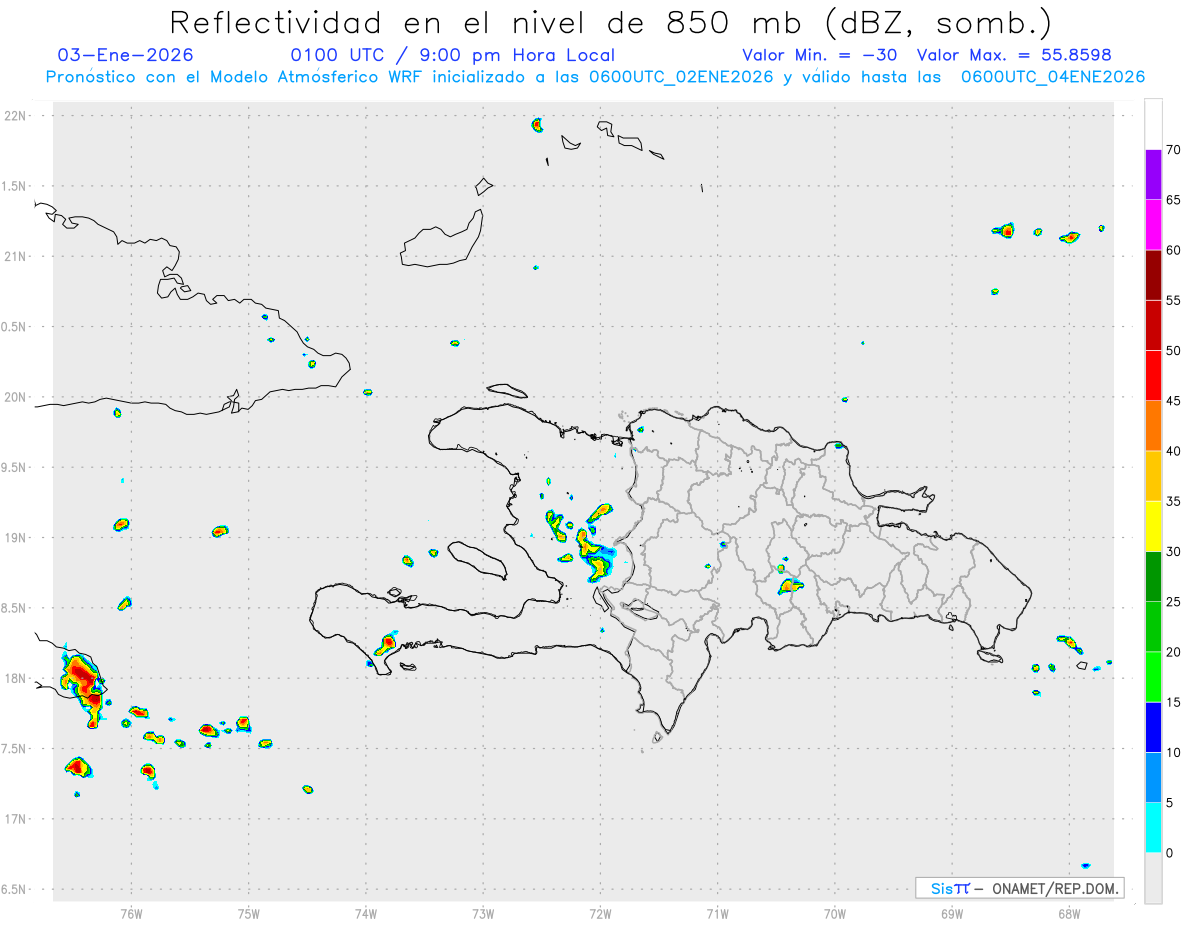Viewport: 1200px width, 927px height.
Task: Select the 'Valor Max. = 55.8598' text
Action: 1014,55
